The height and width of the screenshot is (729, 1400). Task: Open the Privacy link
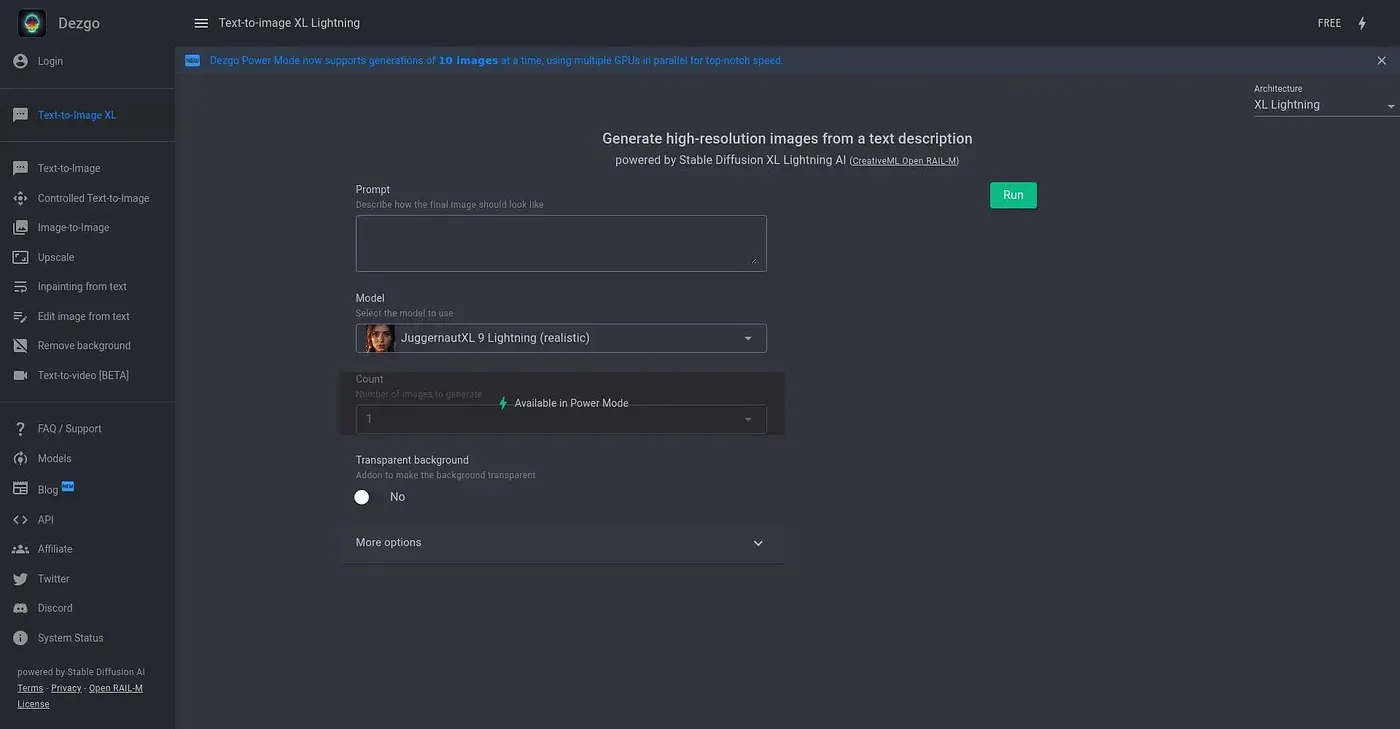pos(66,688)
